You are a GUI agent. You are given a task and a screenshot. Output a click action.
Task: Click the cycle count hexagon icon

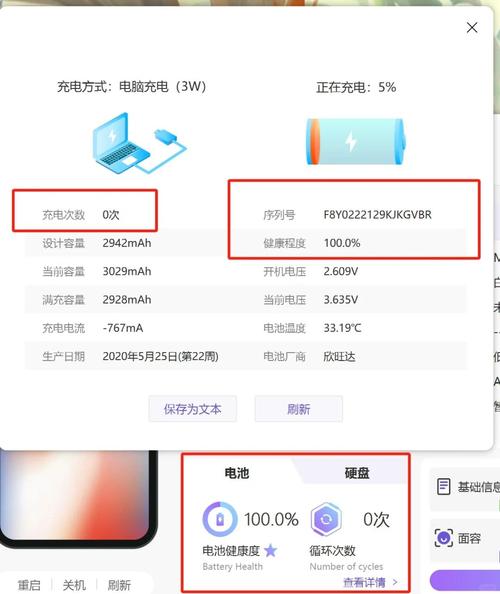tap(326, 519)
